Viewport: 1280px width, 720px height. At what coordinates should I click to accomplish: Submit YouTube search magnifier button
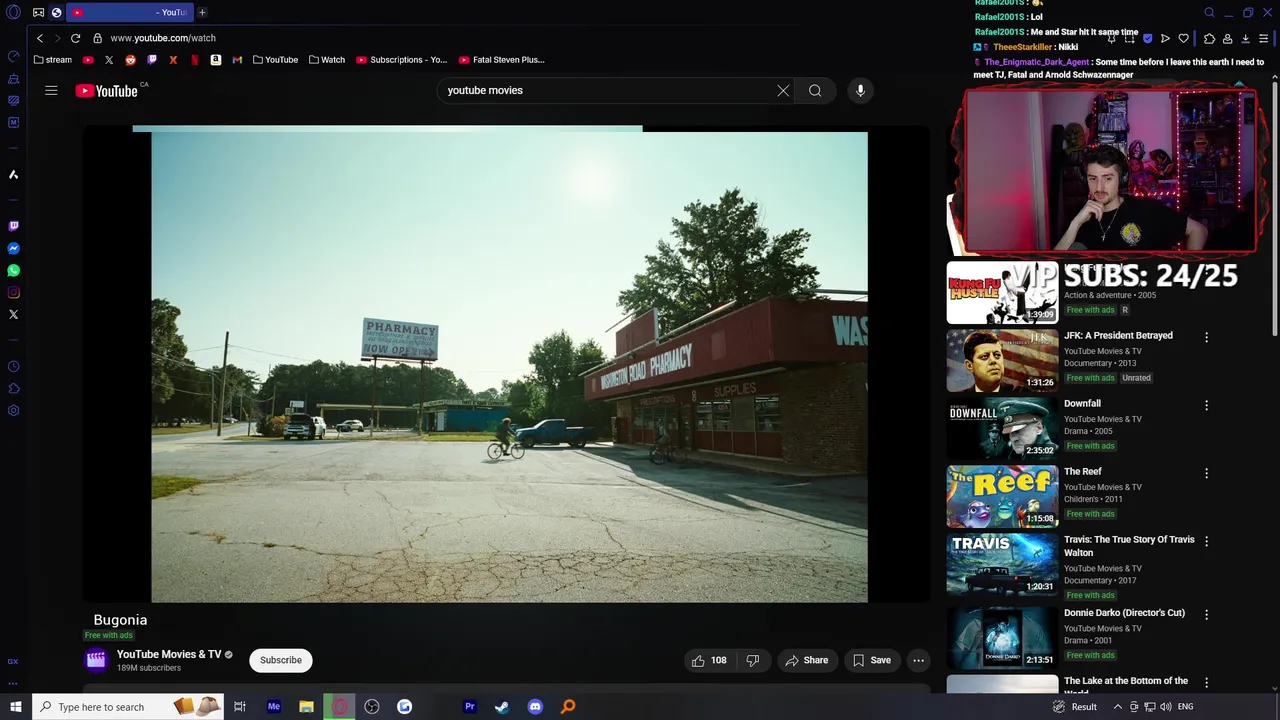(x=815, y=91)
